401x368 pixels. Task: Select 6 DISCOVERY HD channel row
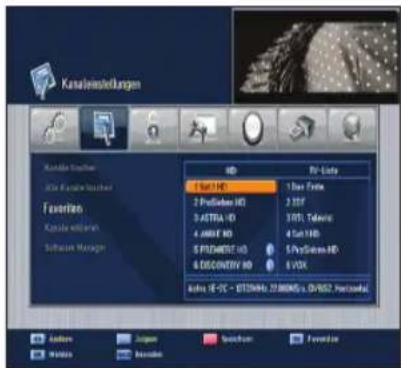coord(231,265)
